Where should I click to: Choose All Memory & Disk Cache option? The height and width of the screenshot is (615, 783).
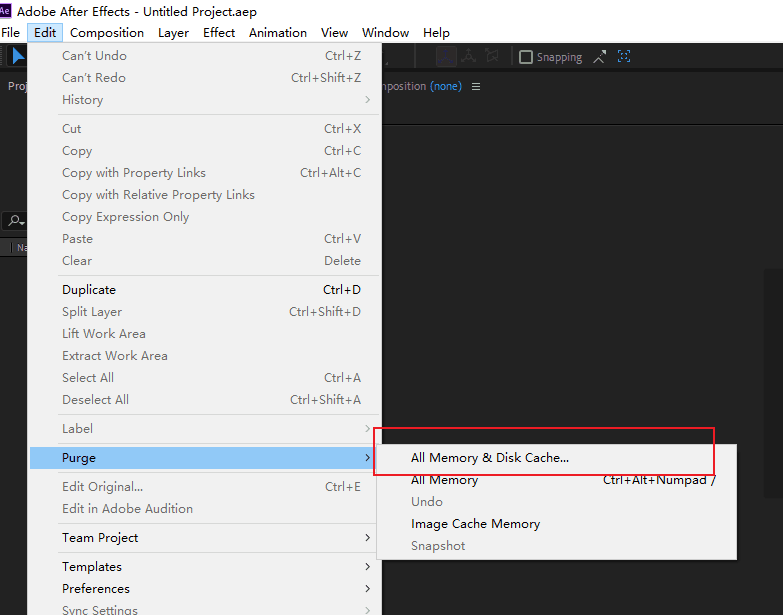(489, 458)
